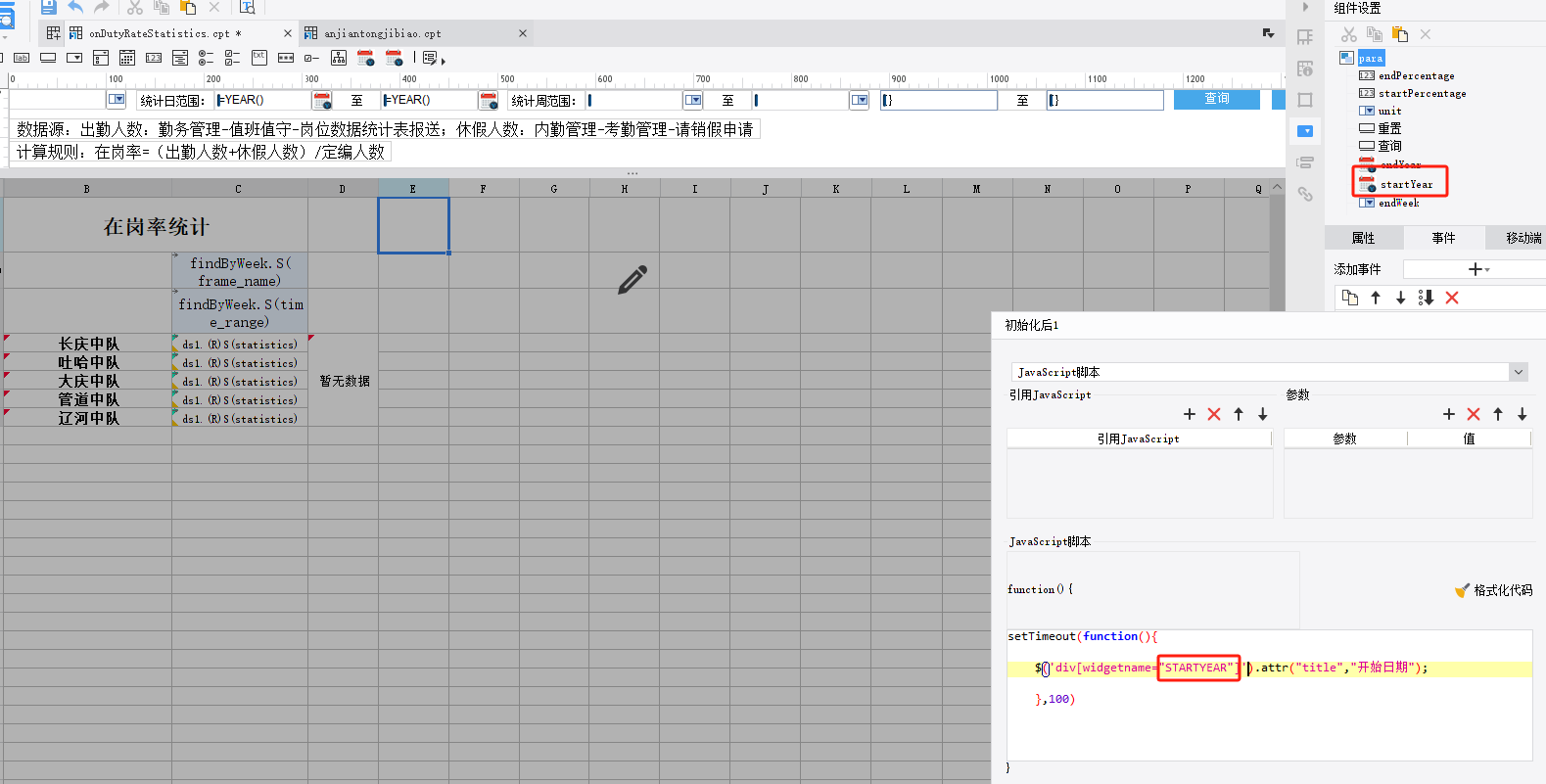
Task: Click the scissors cut icon in component settings
Action: point(1349,34)
